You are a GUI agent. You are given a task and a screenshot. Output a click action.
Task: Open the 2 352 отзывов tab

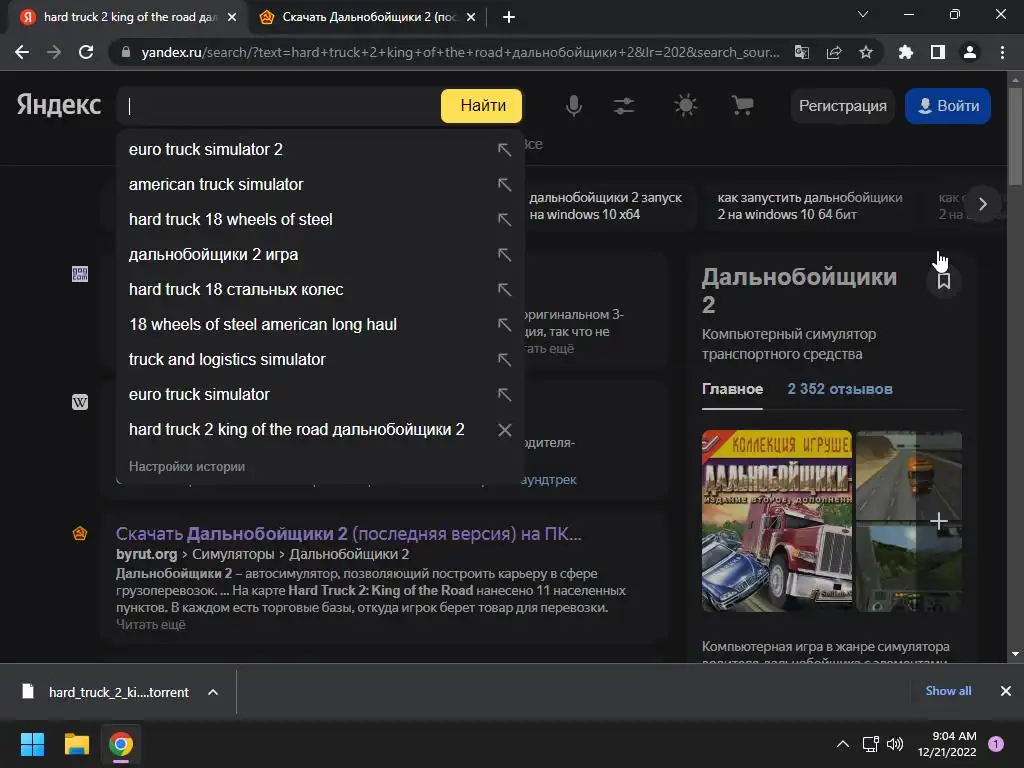(840, 389)
